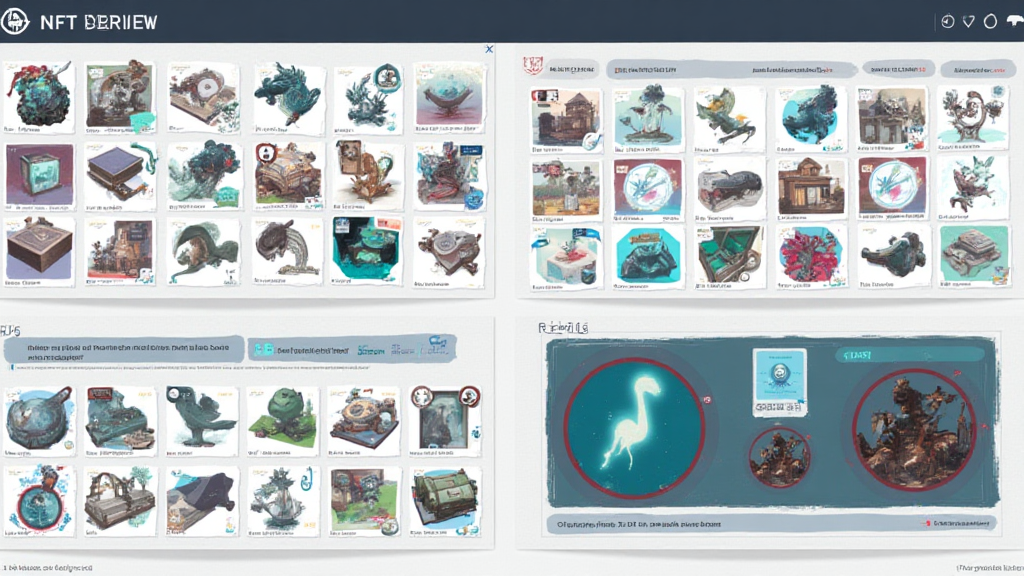Close the top-left gallery panel with X
The width and height of the screenshot is (1024, 576).
pyautogui.click(x=489, y=48)
